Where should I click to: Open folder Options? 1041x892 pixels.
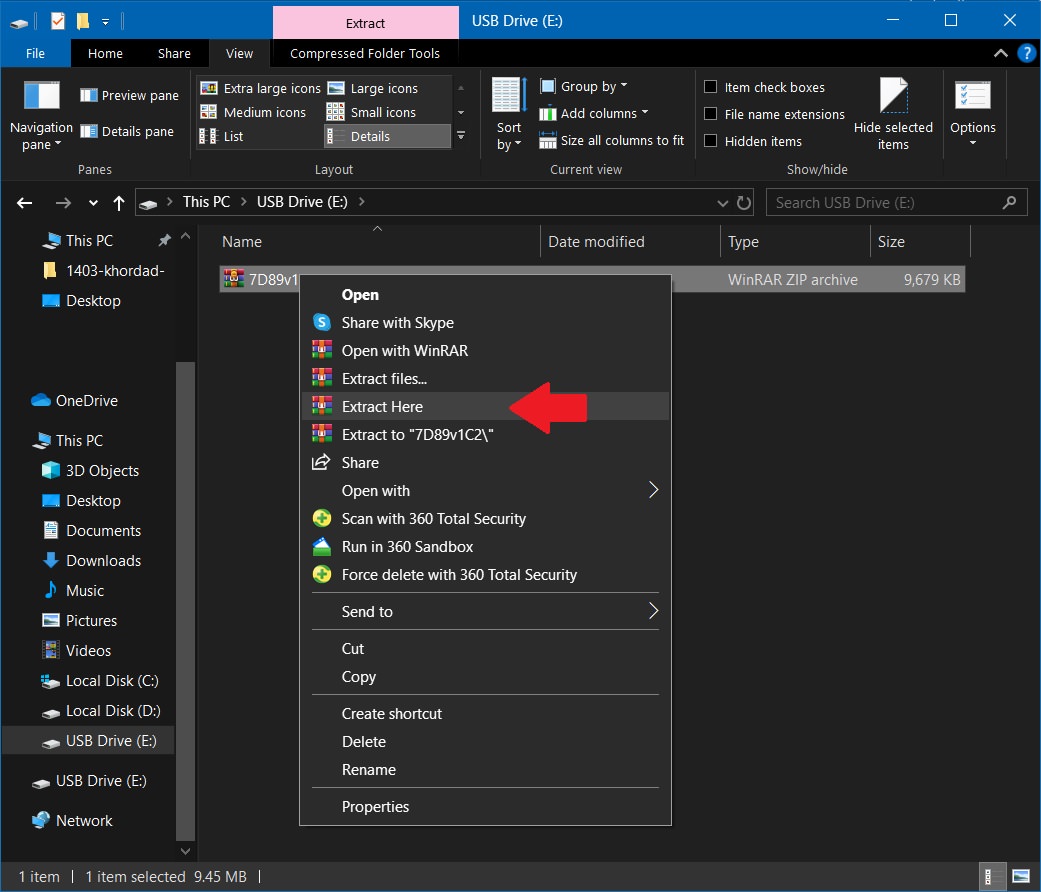point(973,114)
